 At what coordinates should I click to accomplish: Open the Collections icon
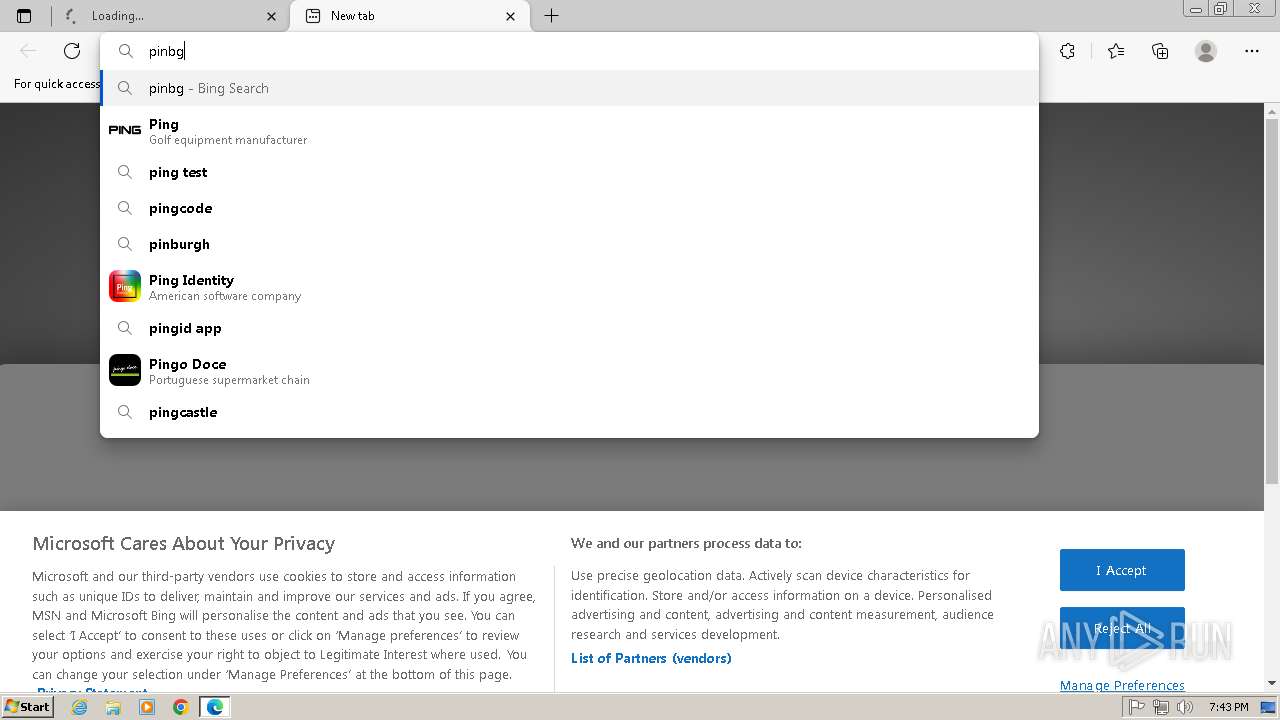(x=1160, y=51)
